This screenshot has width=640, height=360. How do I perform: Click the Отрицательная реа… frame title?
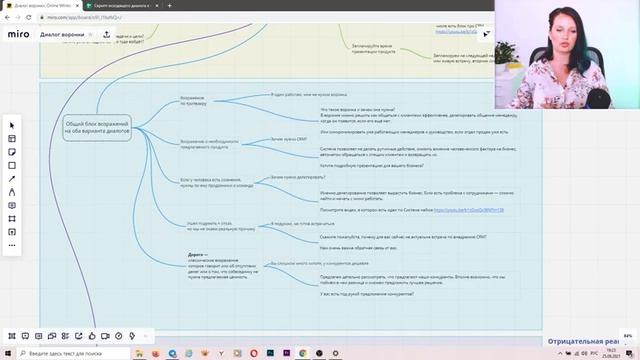[583, 341]
